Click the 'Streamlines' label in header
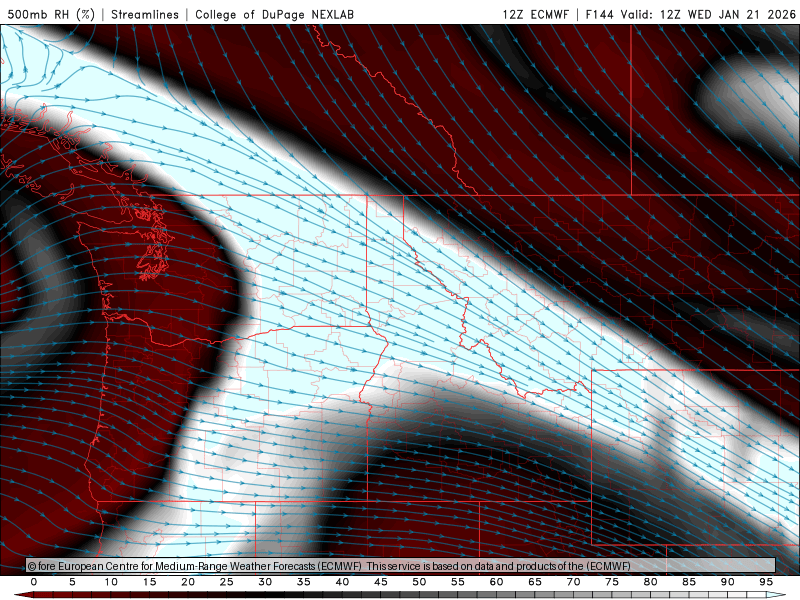Screen dimensions: 800x600 tap(145, 14)
